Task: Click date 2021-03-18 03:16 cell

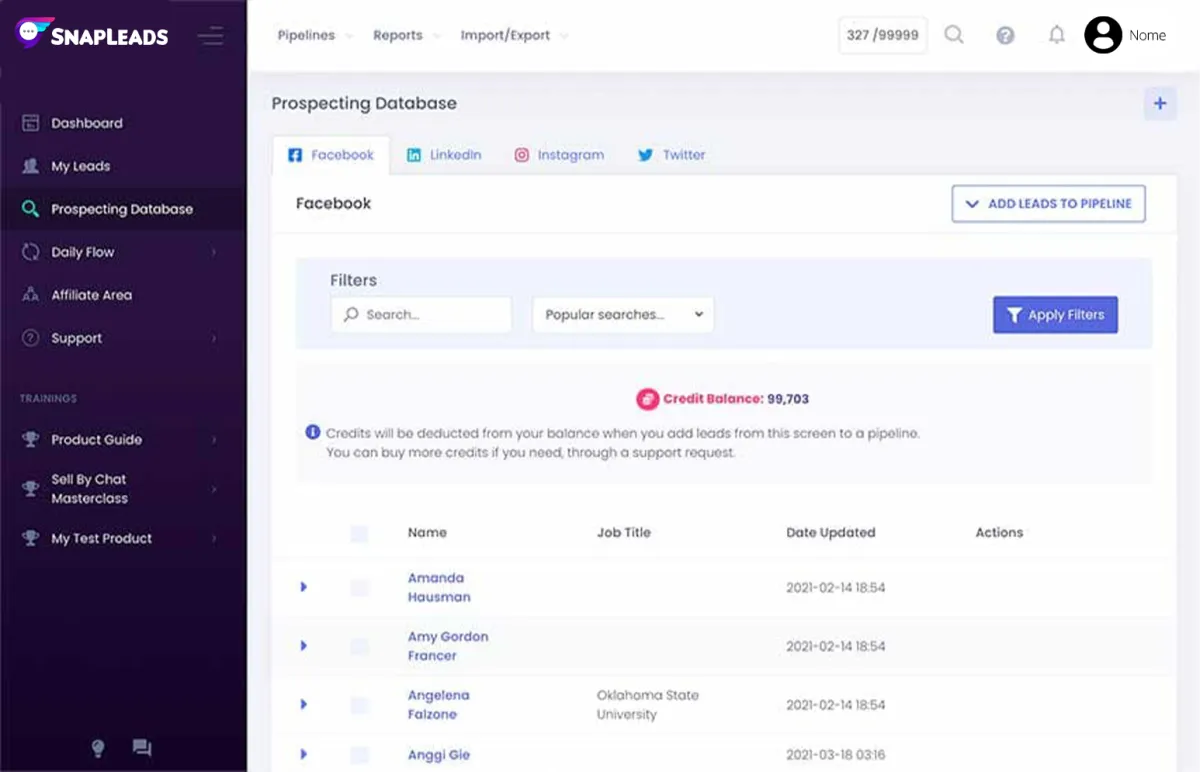Action: click(x=835, y=755)
